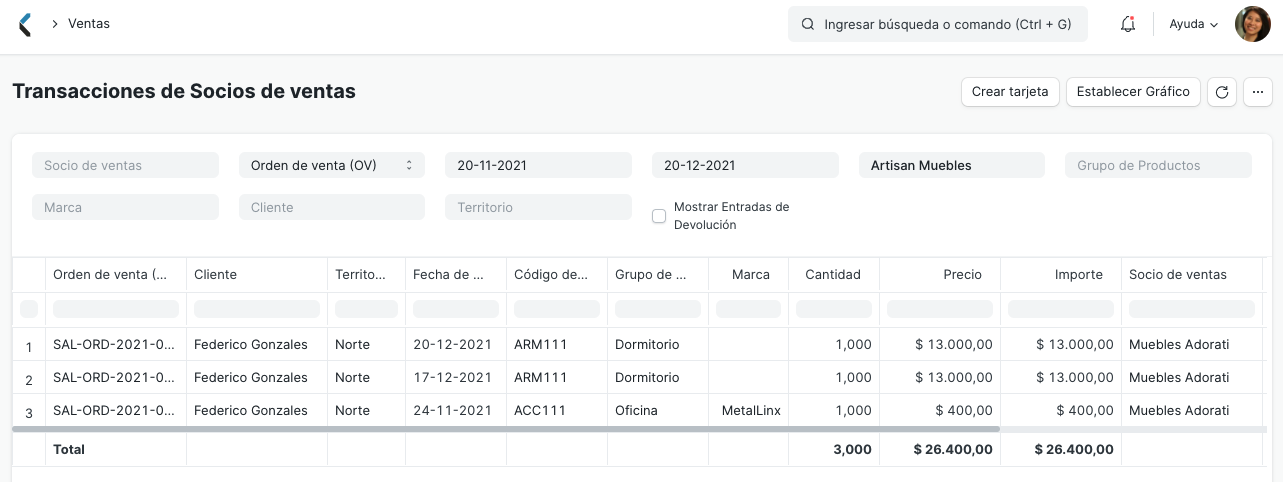This screenshot has width=1283, height=482.
Task: Select the cell with date 17-12-2021
Action: pyautogui.click(x=456, y=377)
